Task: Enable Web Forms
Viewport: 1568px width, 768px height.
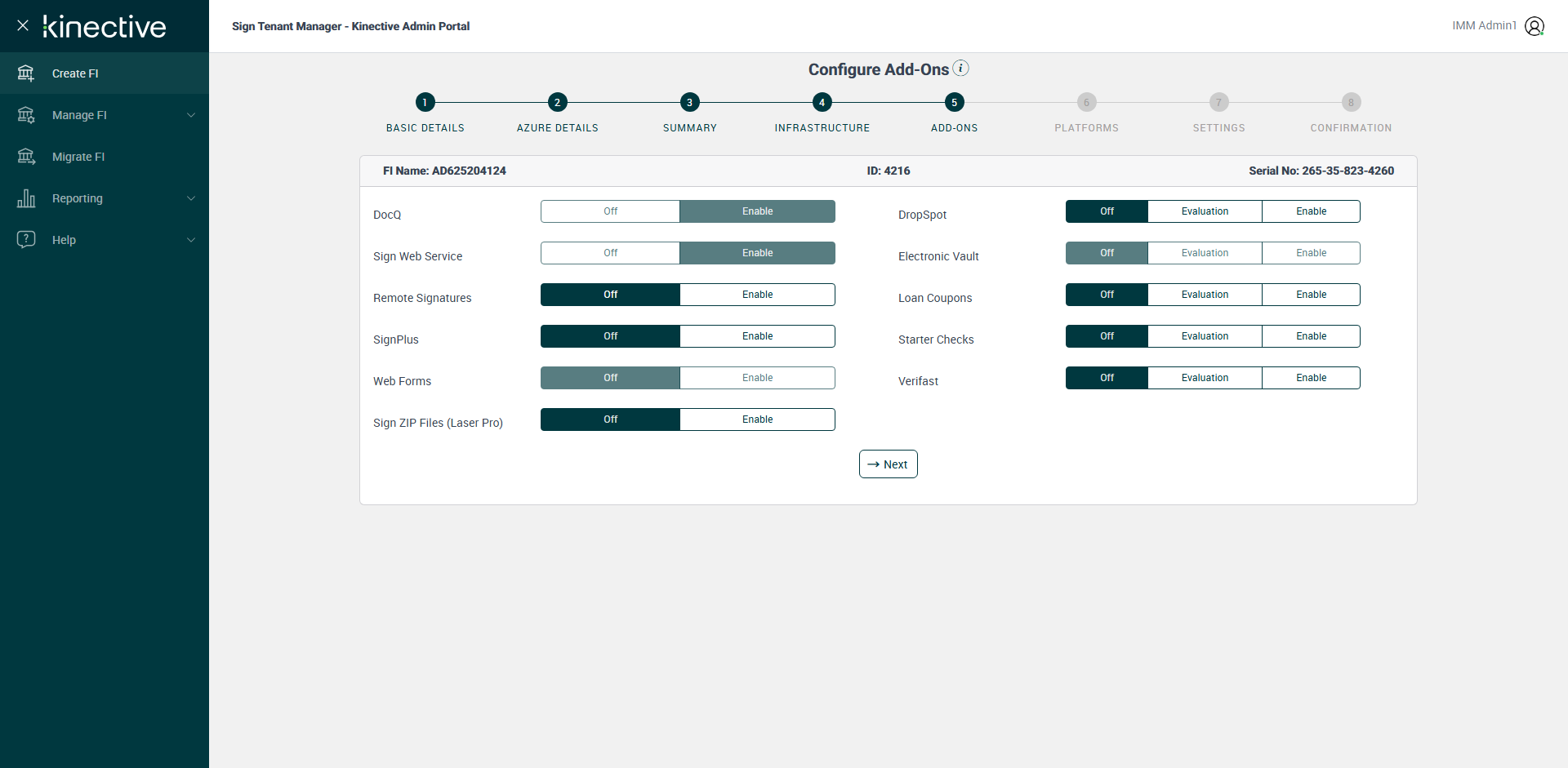Action: pos(757,378)
